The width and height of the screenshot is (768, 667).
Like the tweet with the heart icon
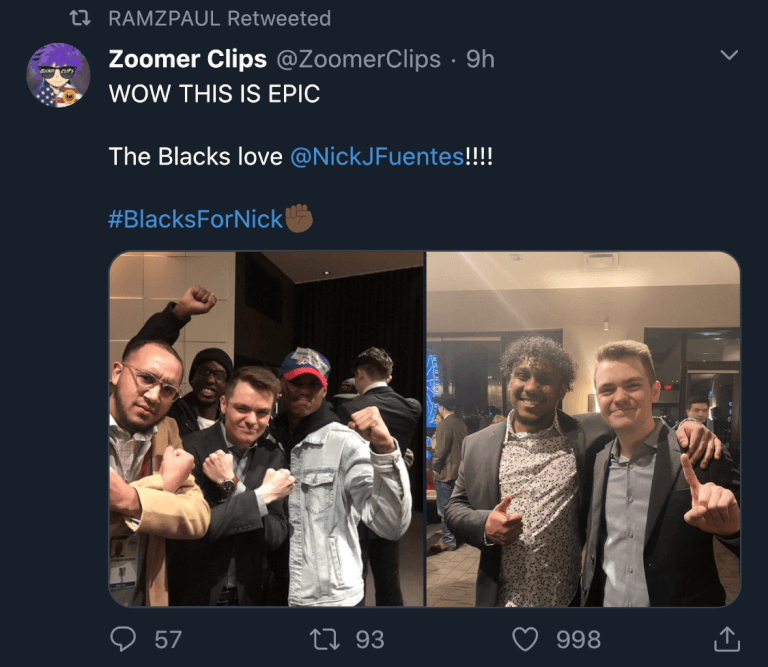tap(525, 640)
